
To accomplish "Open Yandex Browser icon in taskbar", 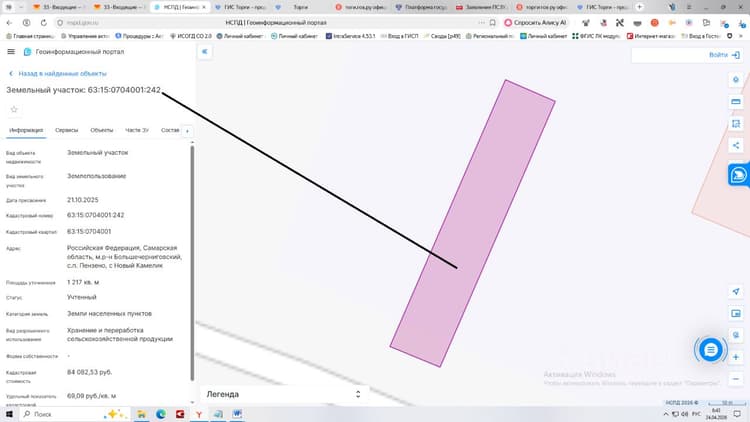I will pos(199,414).
